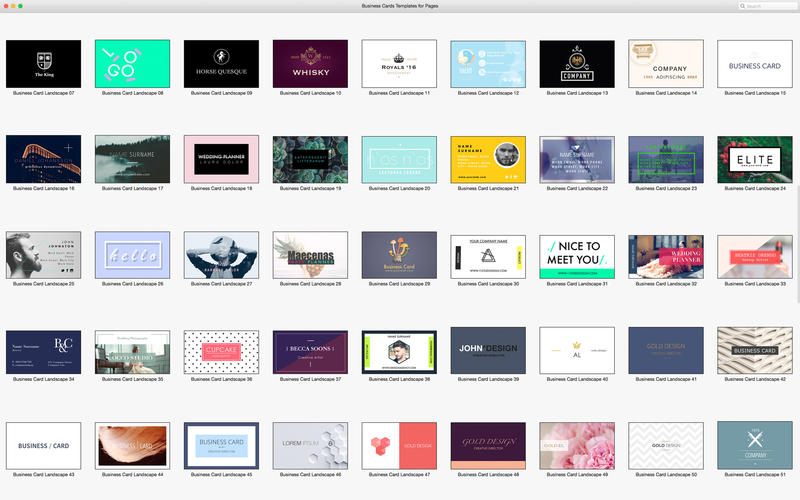
Task: Pick the Whisky template Landscape 10
Action: tap(310, 64)
